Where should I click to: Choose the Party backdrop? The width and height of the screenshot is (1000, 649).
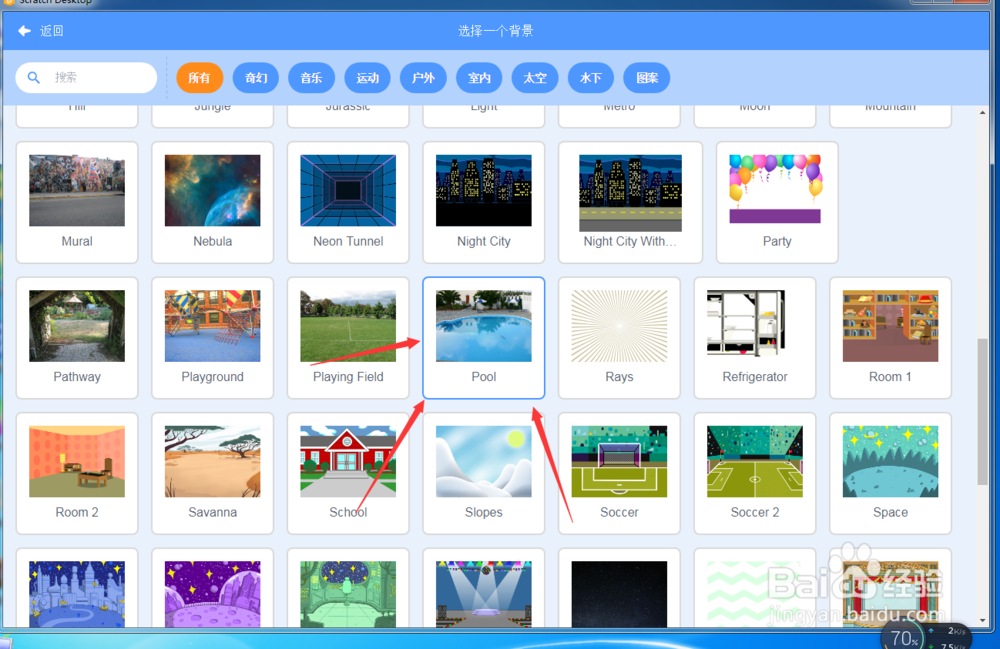(777, 202)
